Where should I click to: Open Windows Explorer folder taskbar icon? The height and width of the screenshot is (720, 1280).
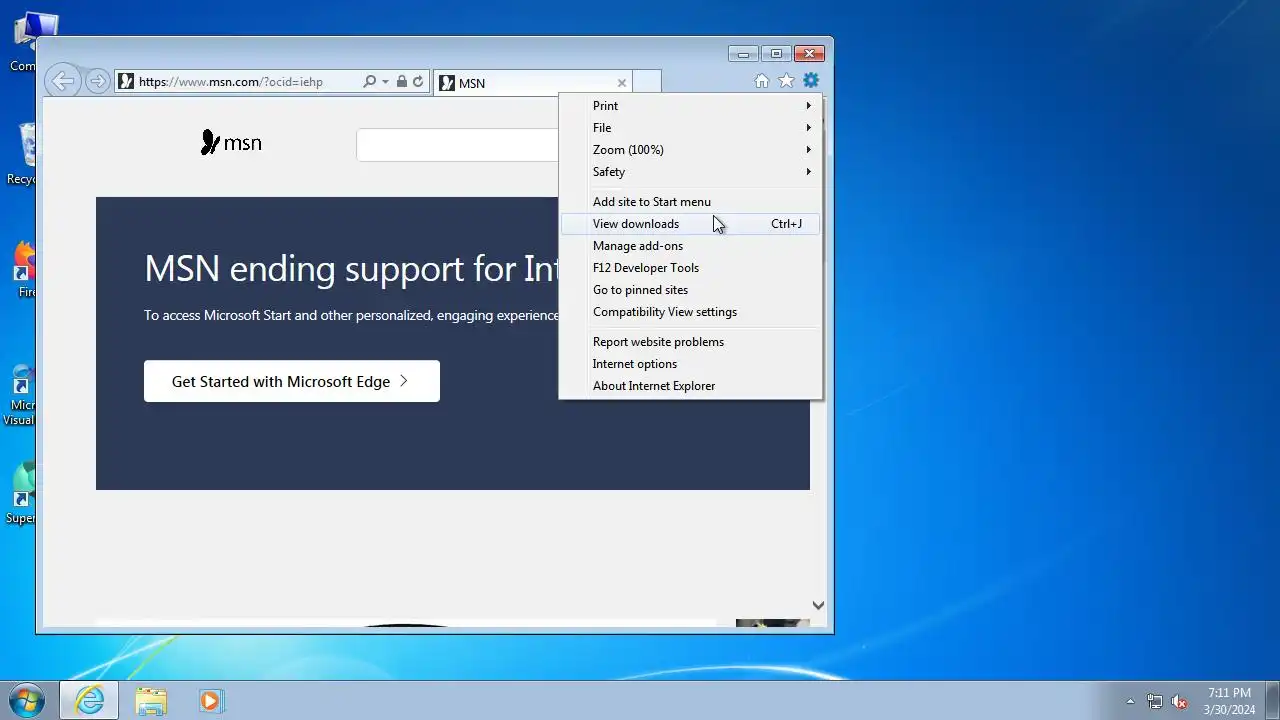pyautogui.click(x=151, y=701)
